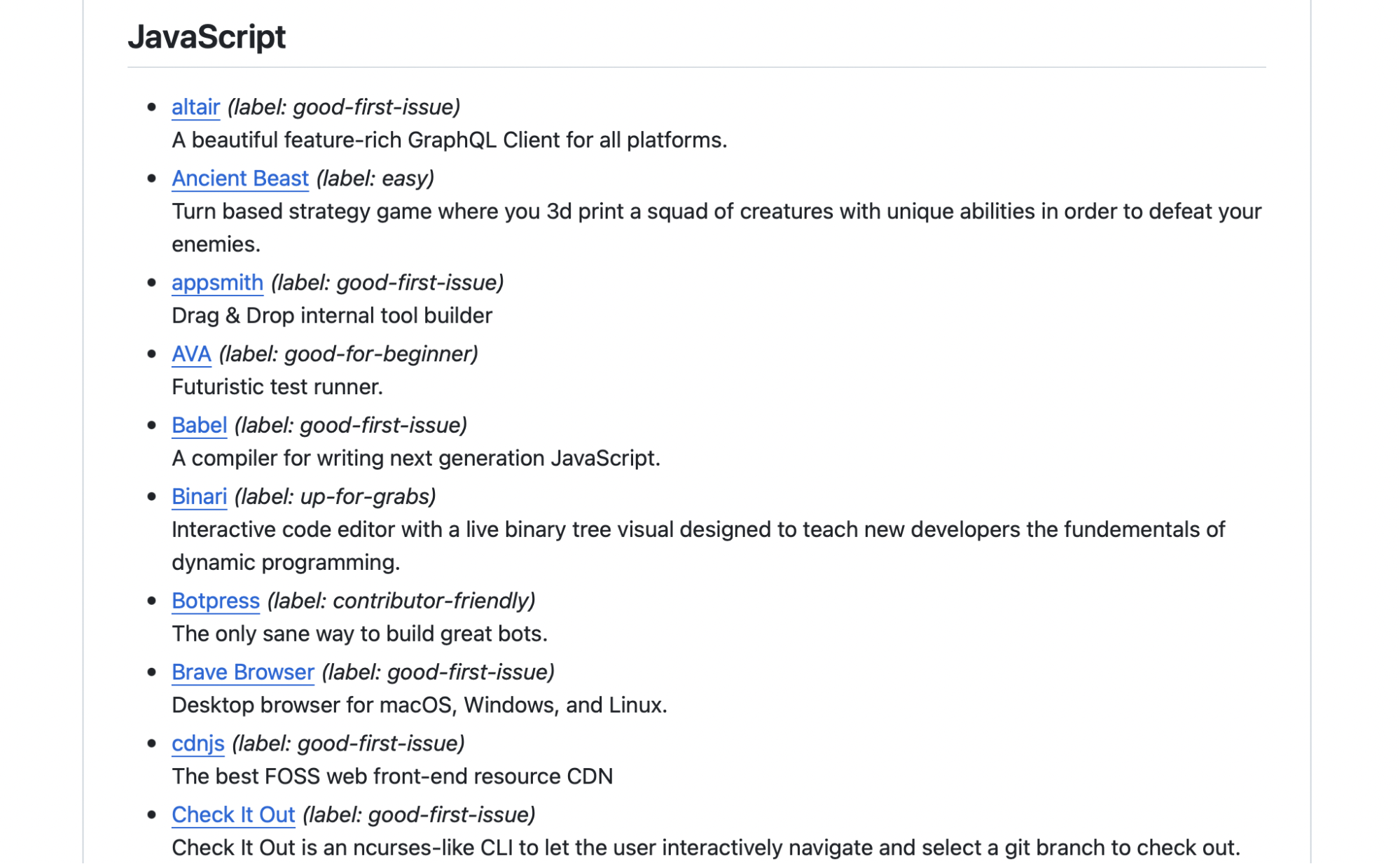1400x864 pixels.
Task: Click the contributor-friendly label beside Botpress
Action: tap(402, 601)
